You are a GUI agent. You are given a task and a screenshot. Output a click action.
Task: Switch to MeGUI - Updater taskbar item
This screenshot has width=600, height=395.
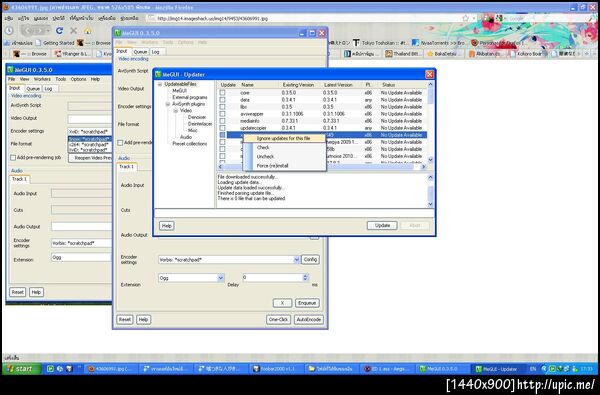tap(499, 369)
